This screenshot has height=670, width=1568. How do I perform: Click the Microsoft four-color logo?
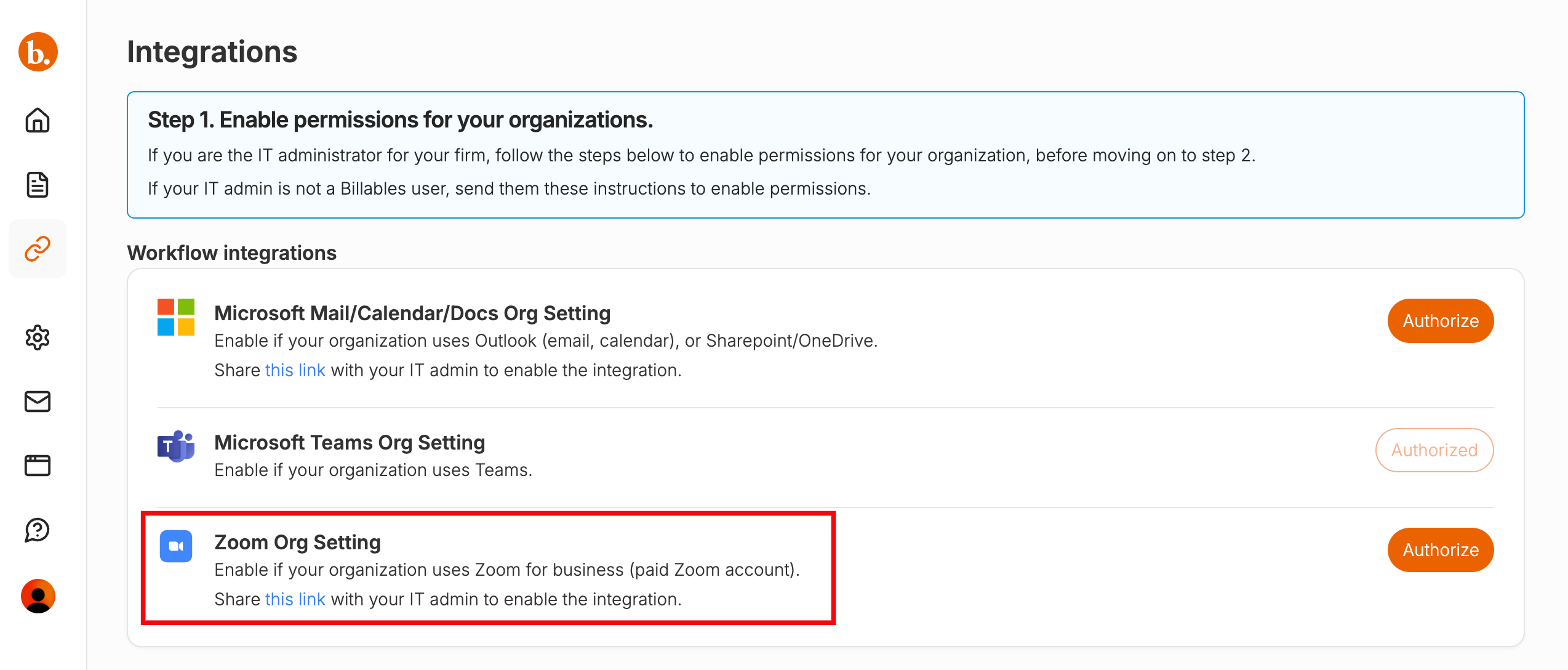(176, 317)
